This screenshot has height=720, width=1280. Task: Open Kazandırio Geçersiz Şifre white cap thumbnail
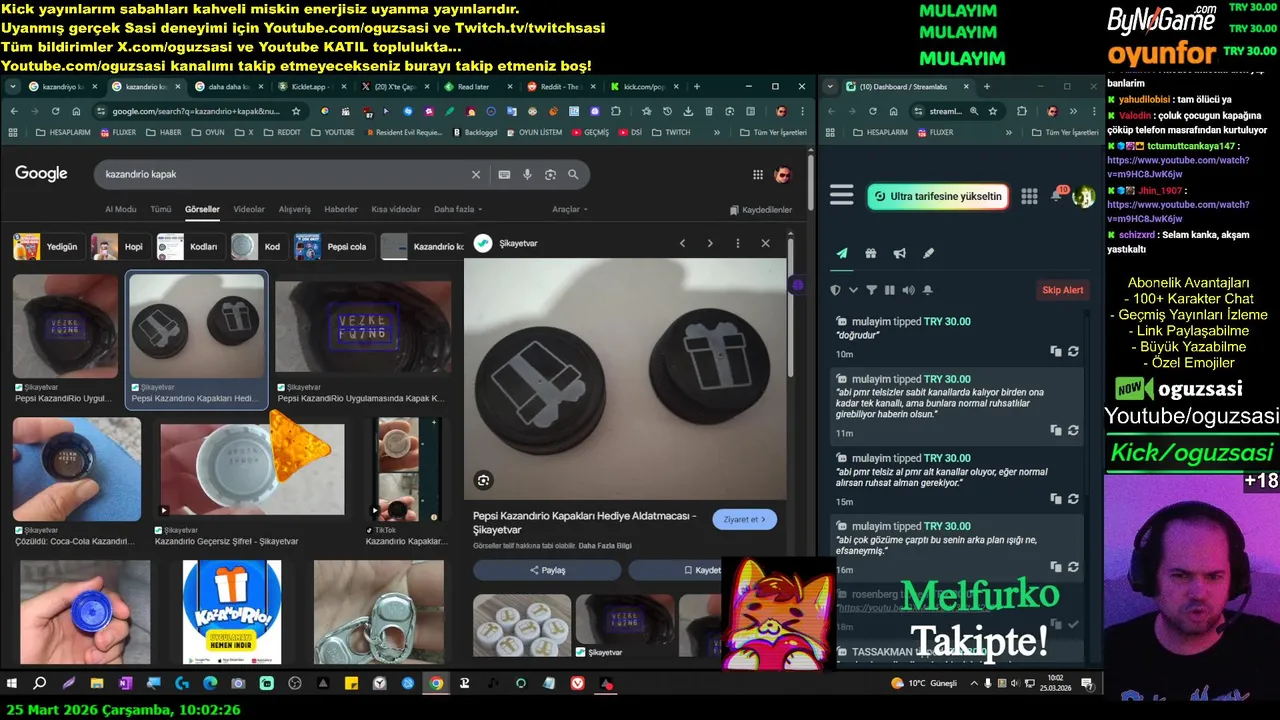click(253, 467)
